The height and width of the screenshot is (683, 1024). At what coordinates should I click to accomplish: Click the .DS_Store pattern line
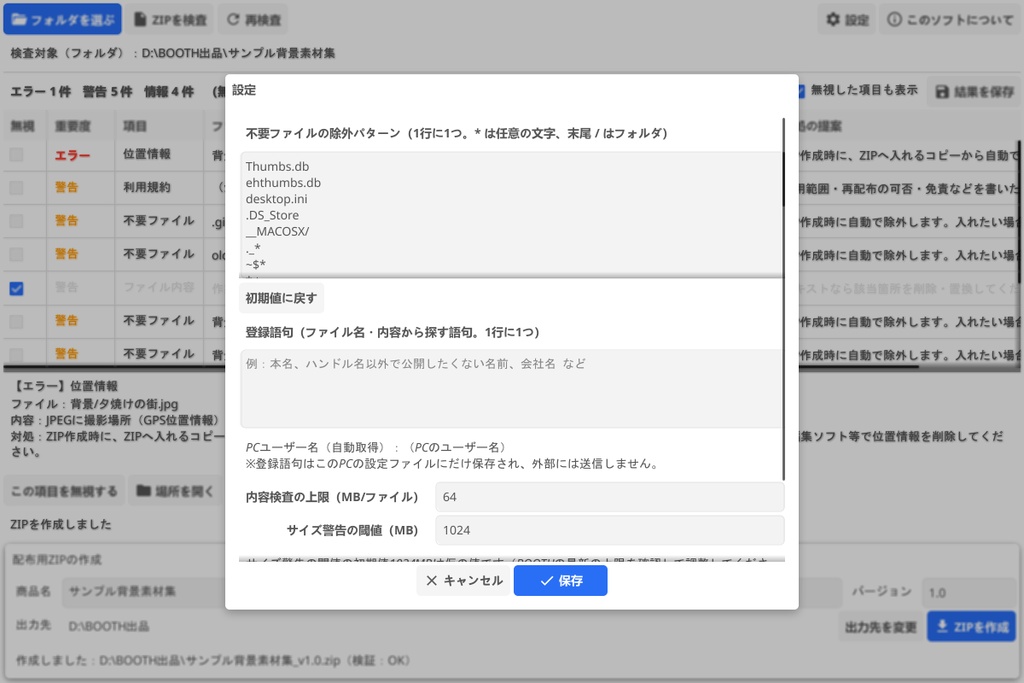272,215
